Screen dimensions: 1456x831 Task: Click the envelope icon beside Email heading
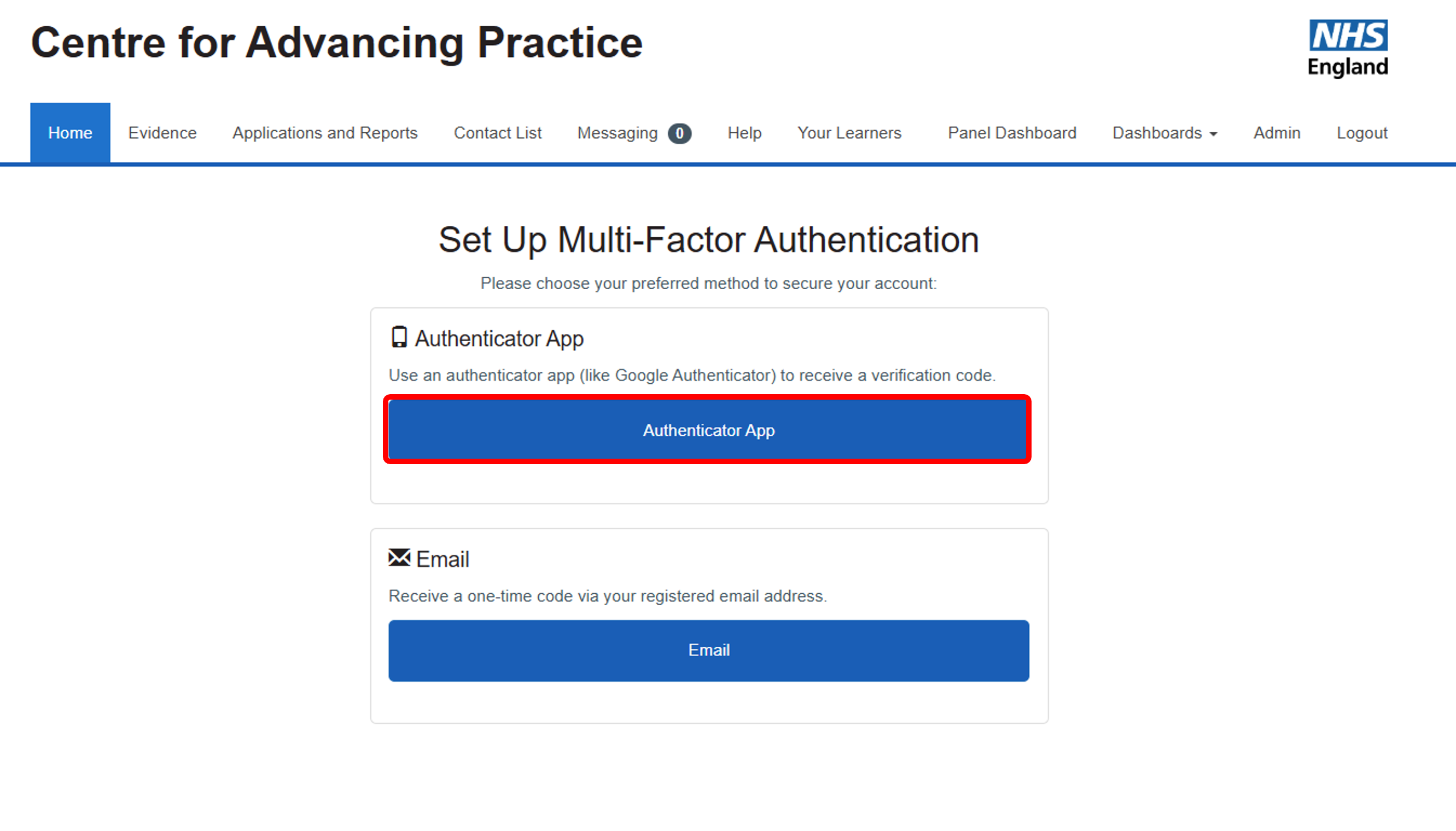point(399,558)
